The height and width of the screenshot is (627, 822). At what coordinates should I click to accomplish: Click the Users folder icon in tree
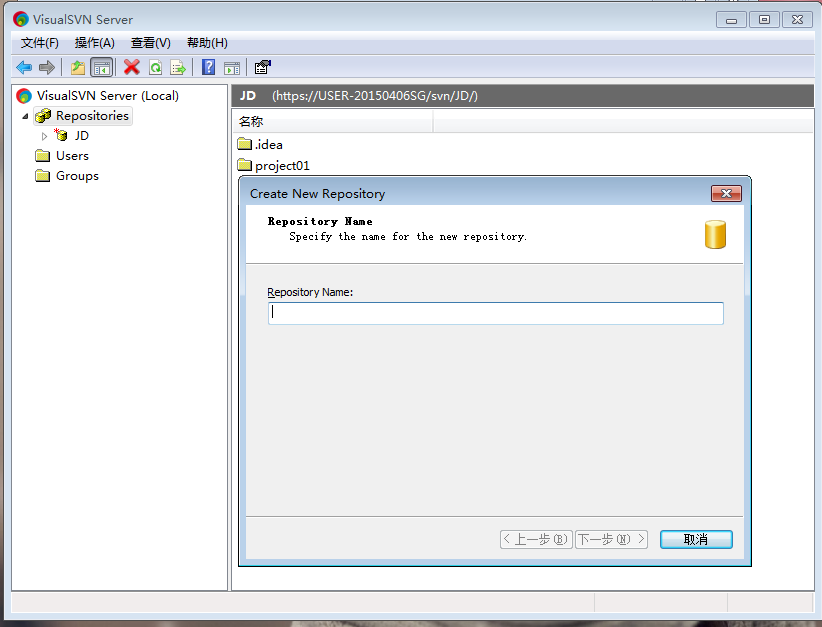pyautogui.click(x=42, y=156)
